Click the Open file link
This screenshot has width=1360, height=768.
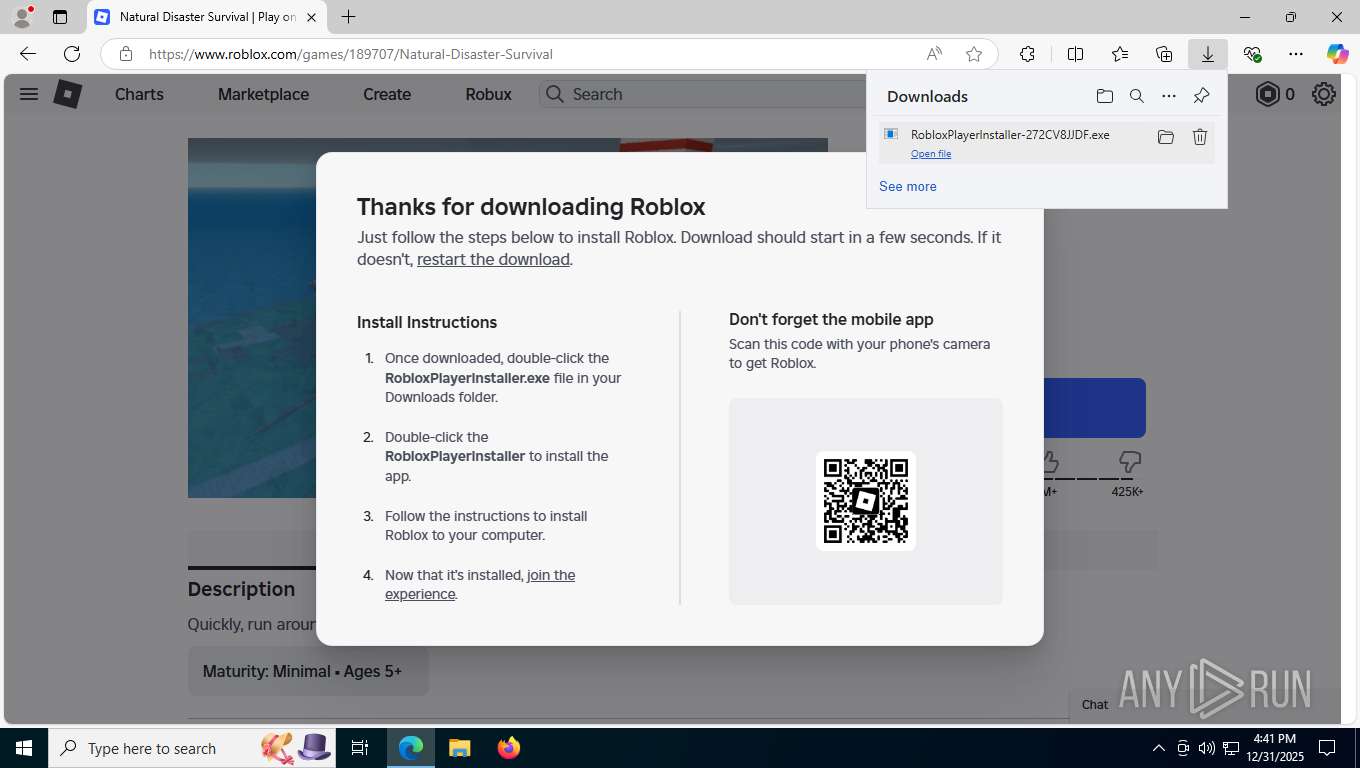coord(931,154)
